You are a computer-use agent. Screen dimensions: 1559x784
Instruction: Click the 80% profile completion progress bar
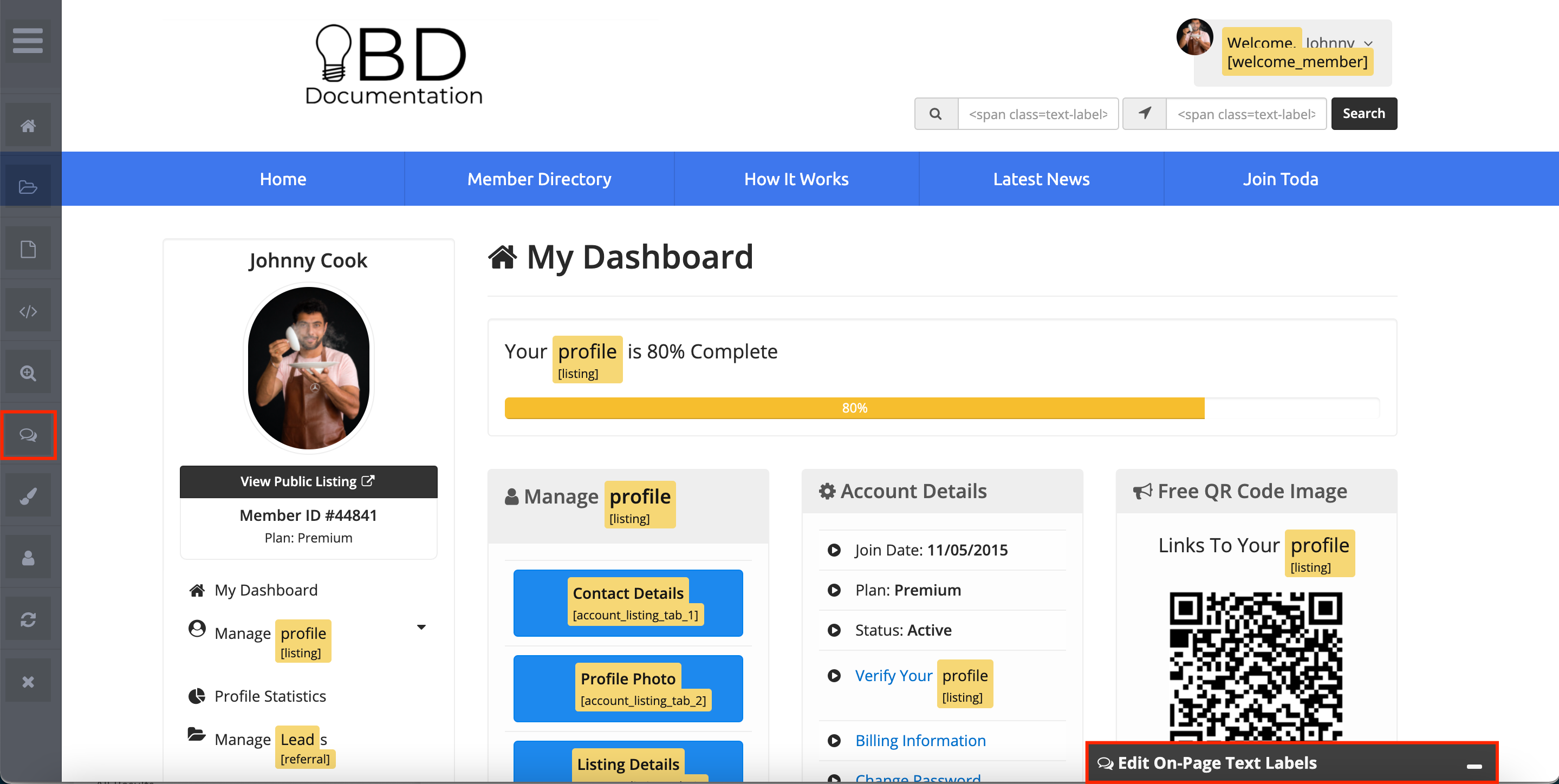point(854,408)
